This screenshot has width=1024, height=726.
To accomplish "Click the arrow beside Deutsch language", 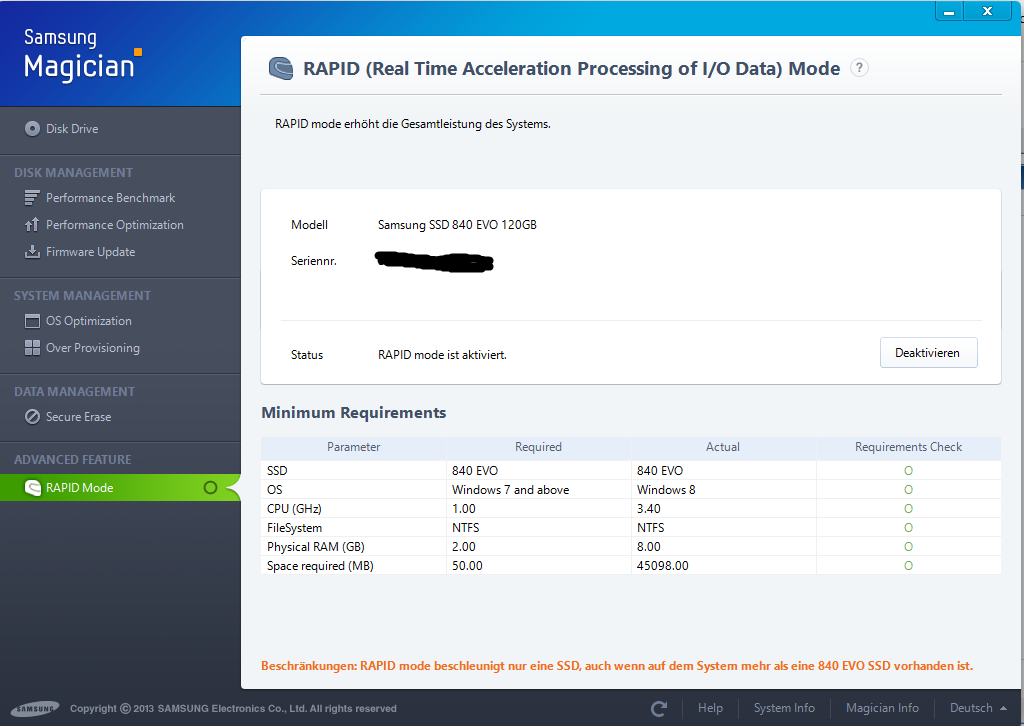I will tap(1003, 708).
